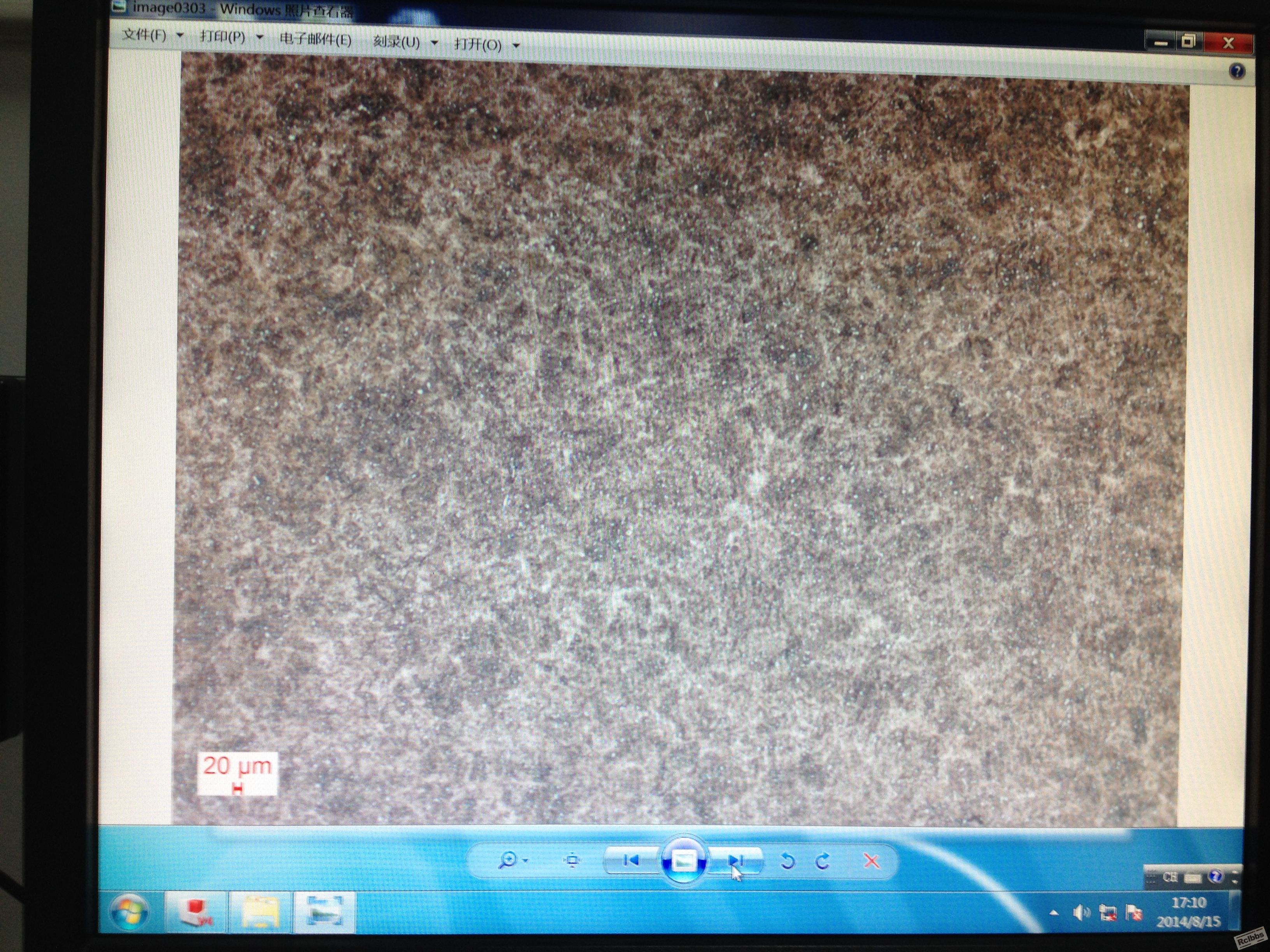Viewport: 1270px width, 952px height.
Task: Start the slideshow with the center button
Action: pos(683,860)
